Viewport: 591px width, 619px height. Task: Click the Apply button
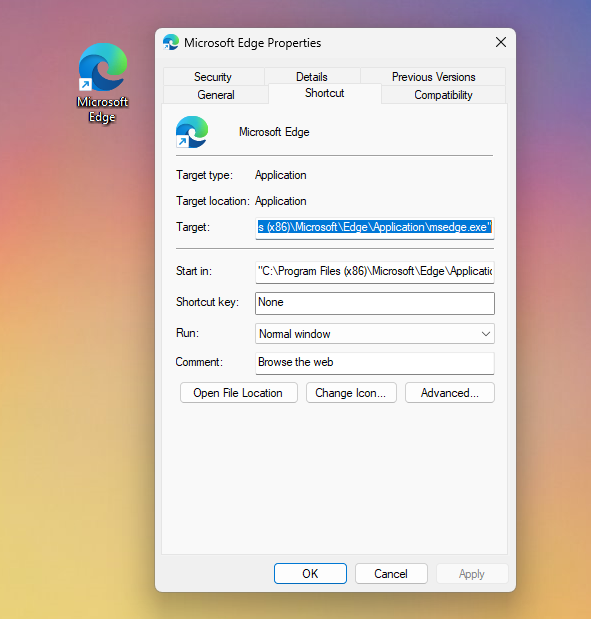tap(472, 574)
